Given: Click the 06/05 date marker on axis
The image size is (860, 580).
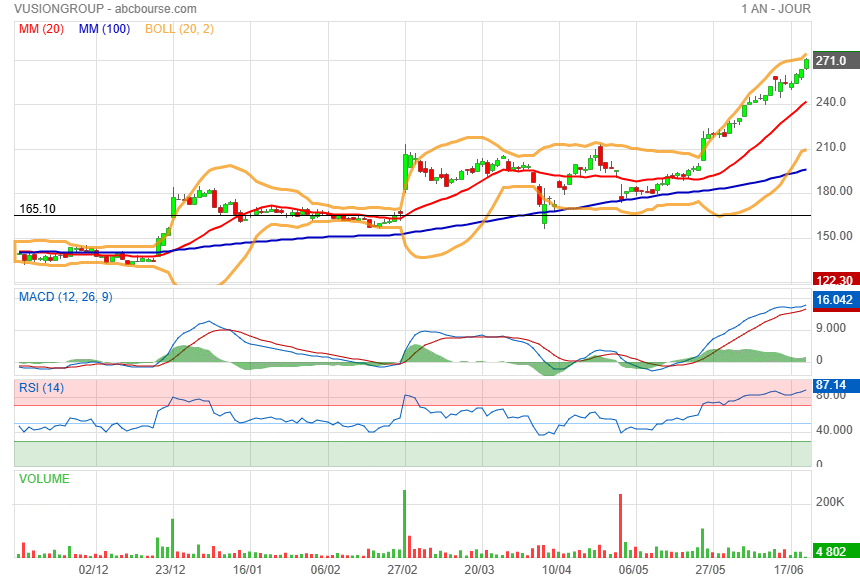Looking at the screenshot, I should 632,569.
